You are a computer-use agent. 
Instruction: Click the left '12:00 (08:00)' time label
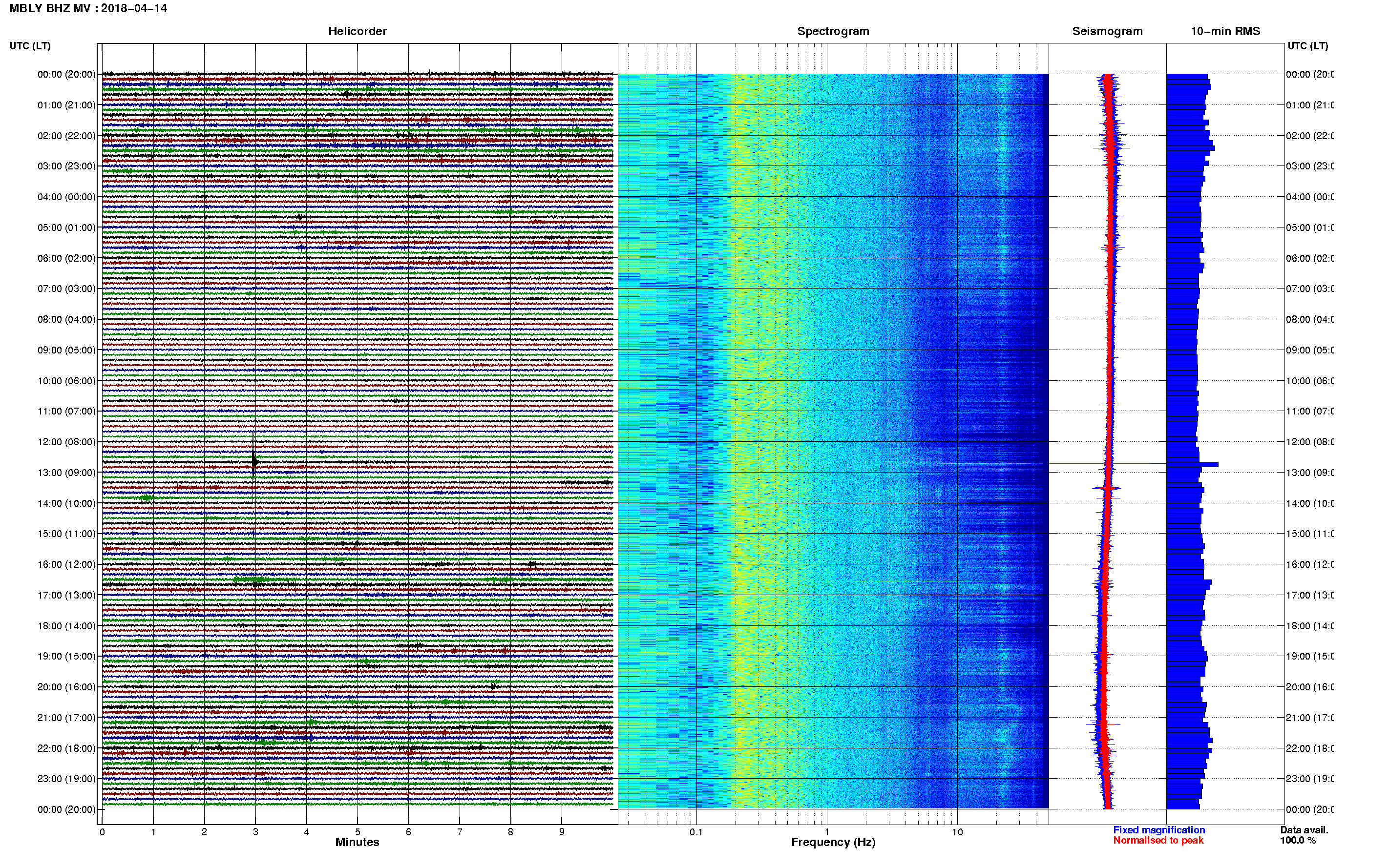coord(66,442)
